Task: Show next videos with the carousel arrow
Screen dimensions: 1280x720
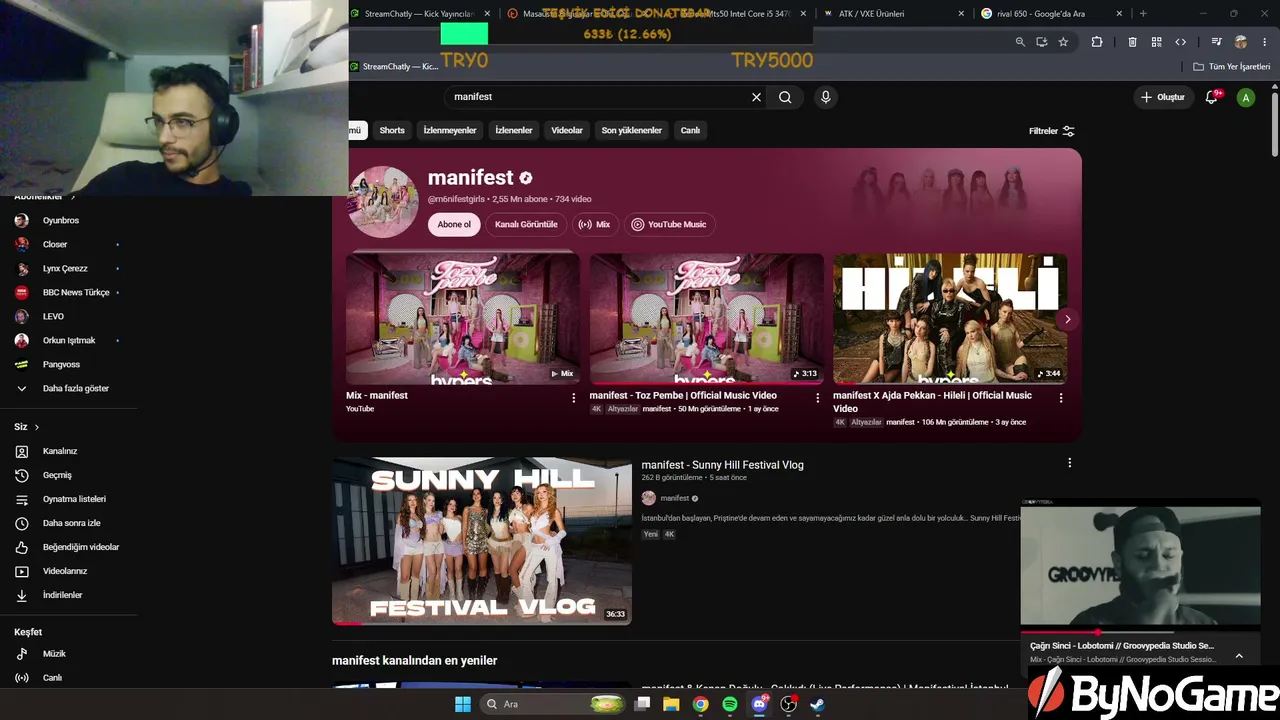Action: pyautogui.click(x=1067, y=320)
